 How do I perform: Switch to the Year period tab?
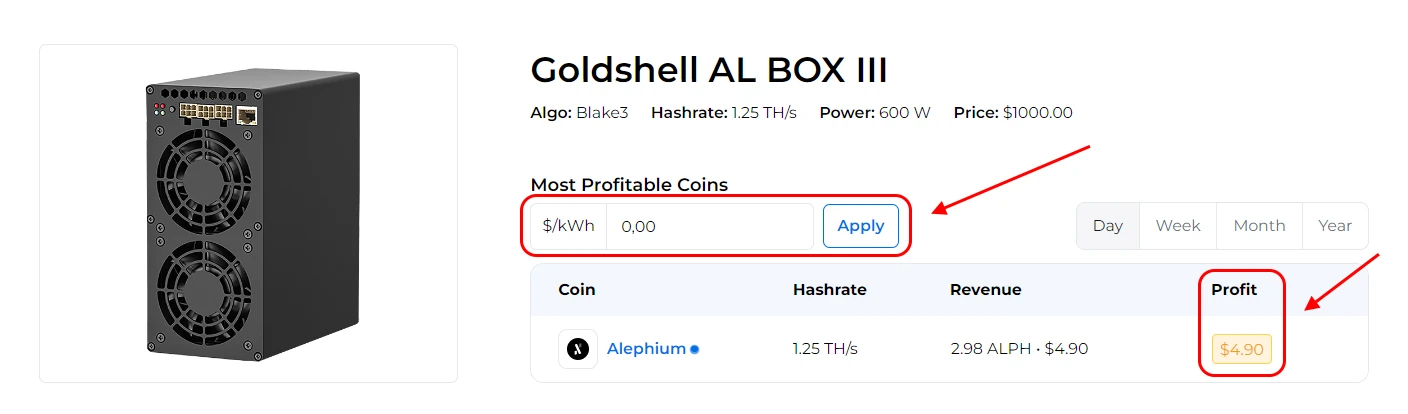[1335, 226]
